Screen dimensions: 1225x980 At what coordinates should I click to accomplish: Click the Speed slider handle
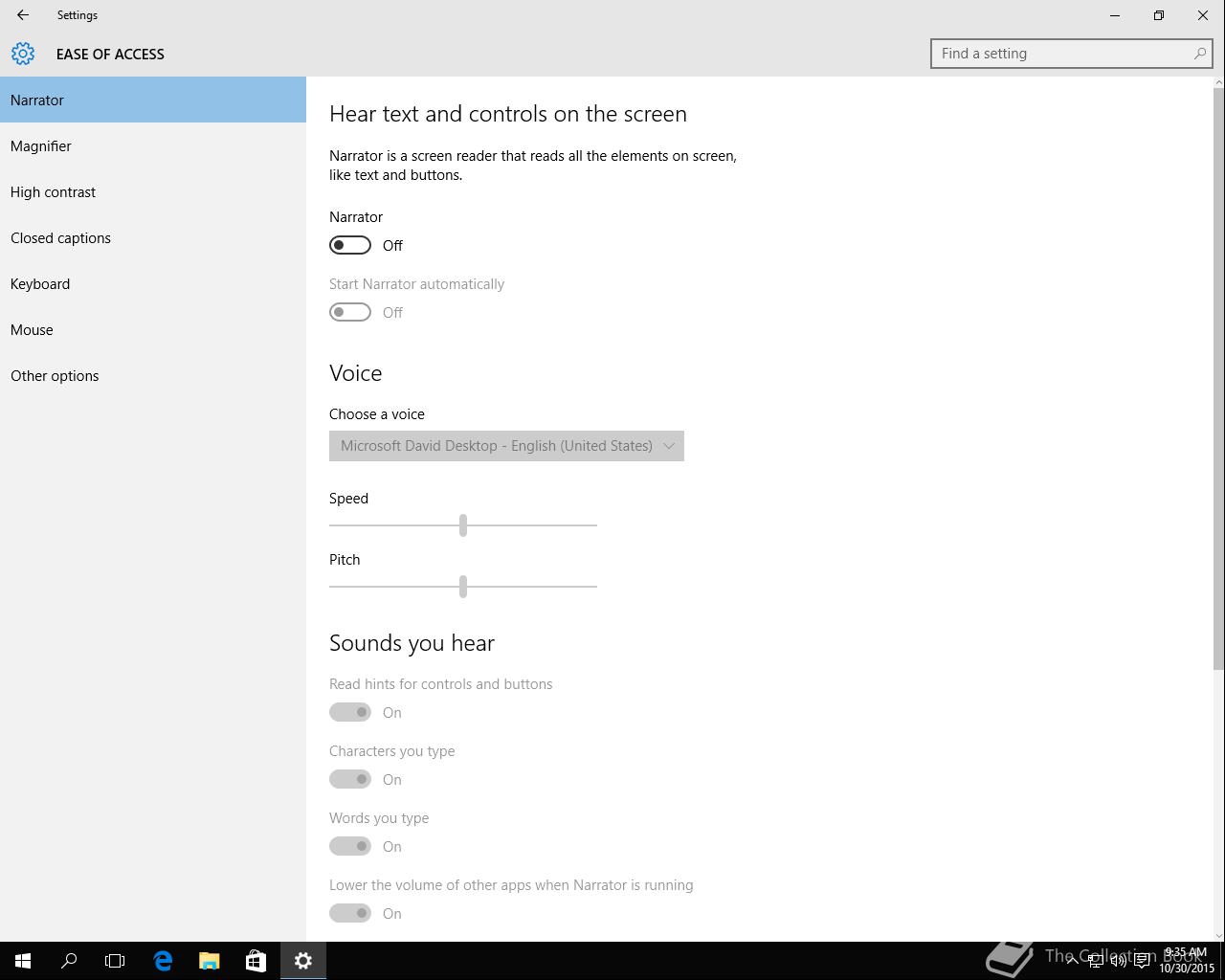click(463, 524)
